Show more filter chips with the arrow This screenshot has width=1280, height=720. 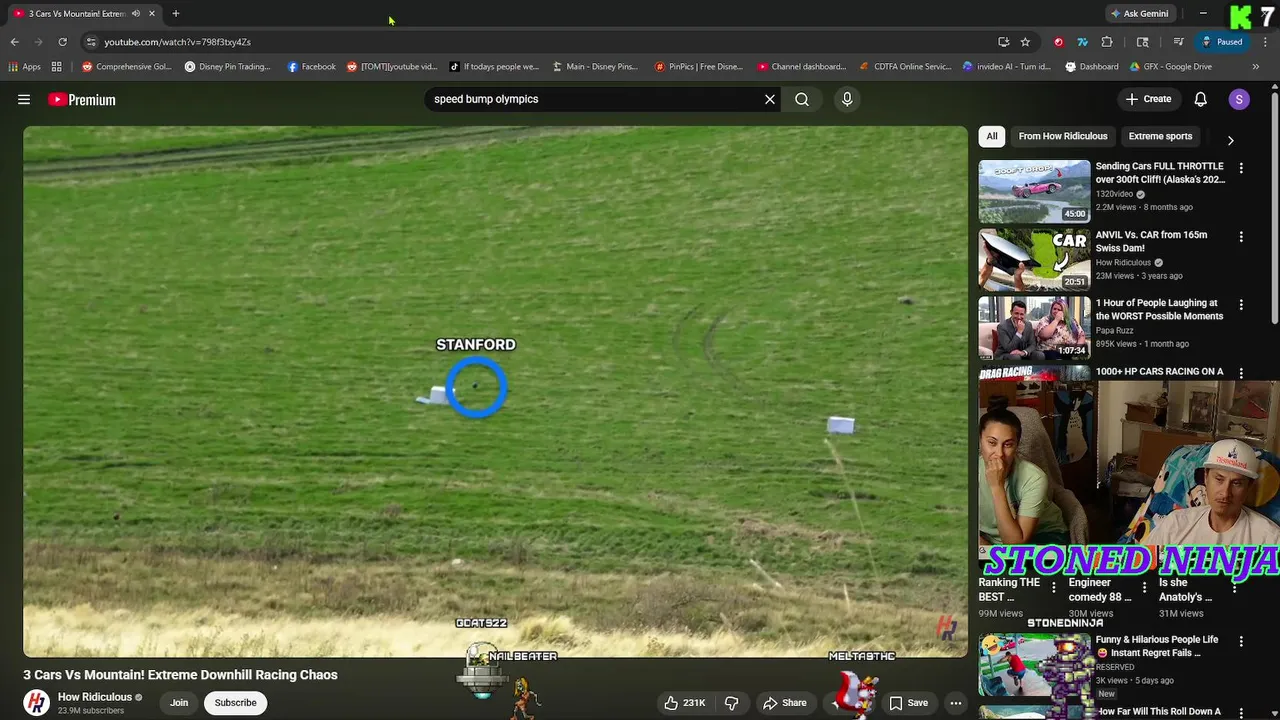click(x=1230, y=140)
